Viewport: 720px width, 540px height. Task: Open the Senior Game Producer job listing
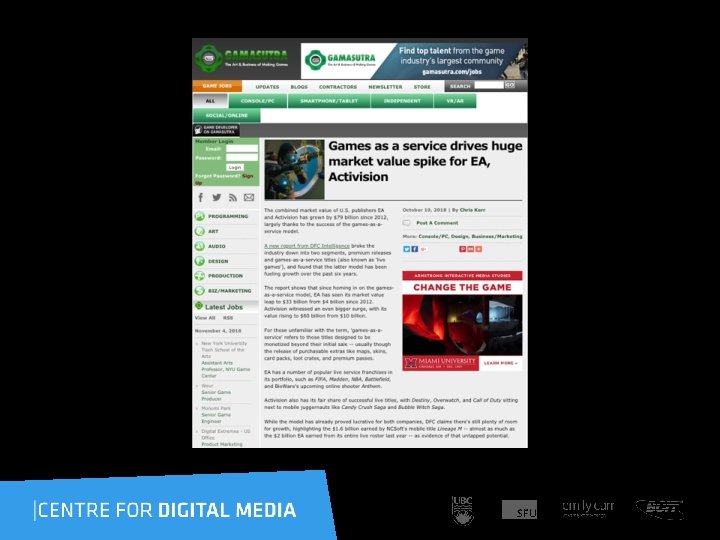216,395
